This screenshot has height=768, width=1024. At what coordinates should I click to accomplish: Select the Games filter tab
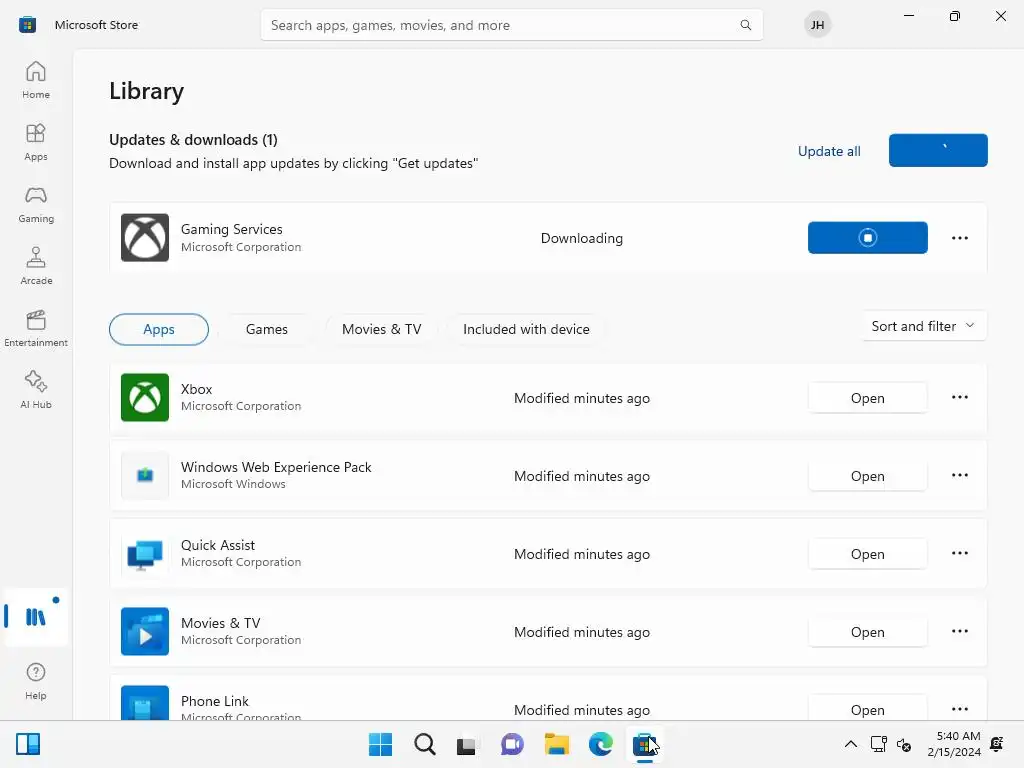click(266, 329)
